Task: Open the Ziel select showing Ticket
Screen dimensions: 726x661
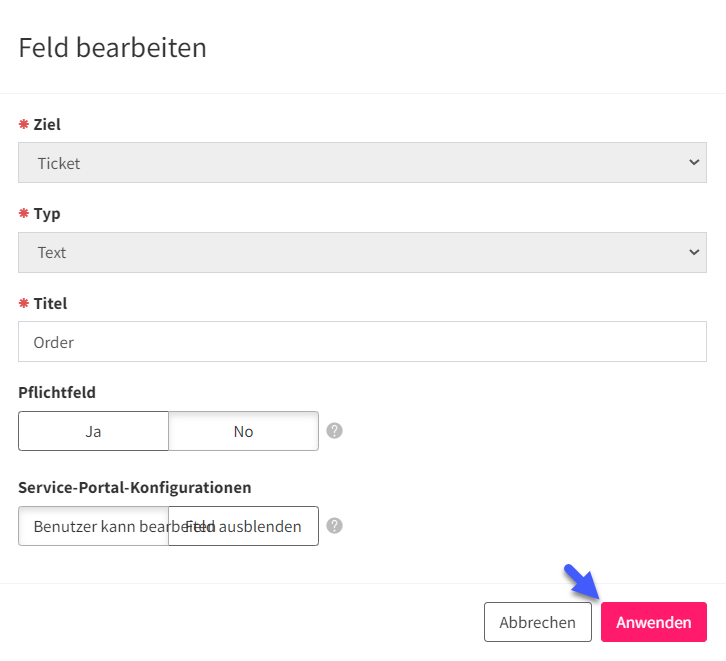Action: pos(363,162)
